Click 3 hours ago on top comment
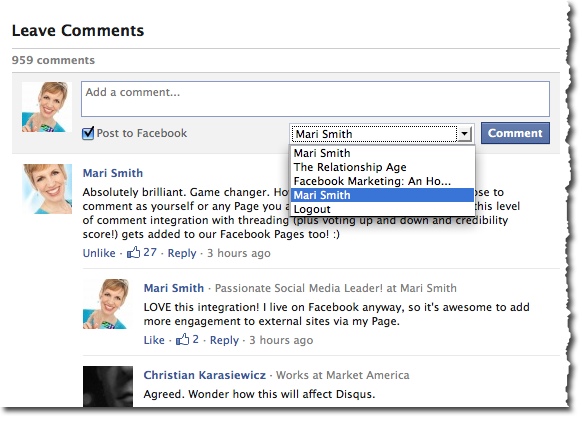This screenshot has width=582, height=433. coord(239,253)
